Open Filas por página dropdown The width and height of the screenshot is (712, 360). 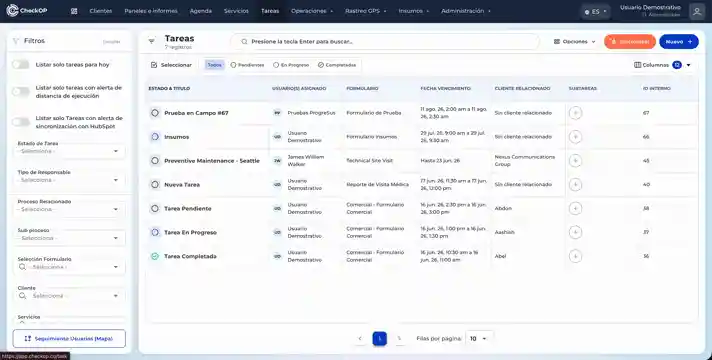tap(479, 339)
